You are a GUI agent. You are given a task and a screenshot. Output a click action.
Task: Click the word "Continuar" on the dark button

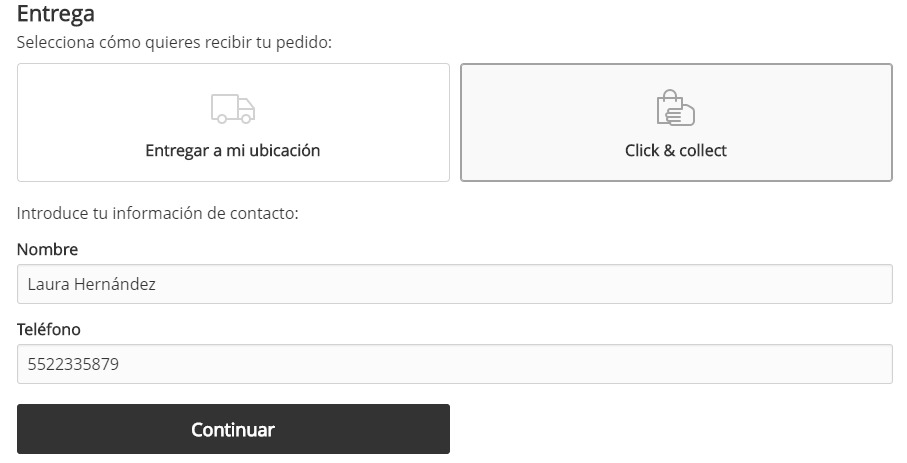(233, 430)
